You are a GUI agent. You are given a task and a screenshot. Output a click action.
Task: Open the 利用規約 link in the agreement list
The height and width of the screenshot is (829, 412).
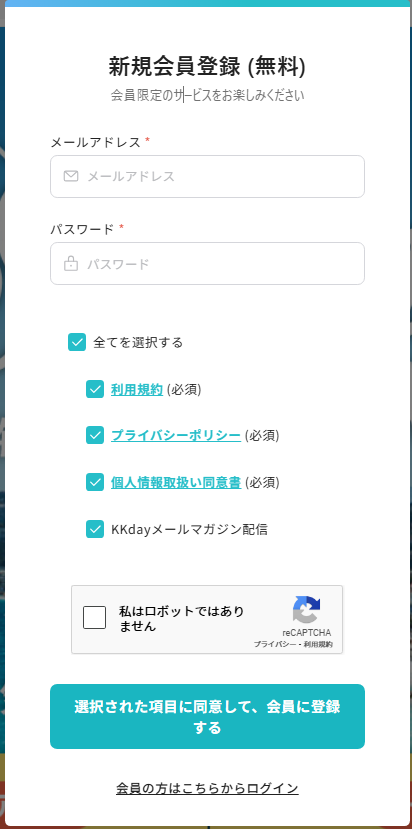[x=137, y=390]
